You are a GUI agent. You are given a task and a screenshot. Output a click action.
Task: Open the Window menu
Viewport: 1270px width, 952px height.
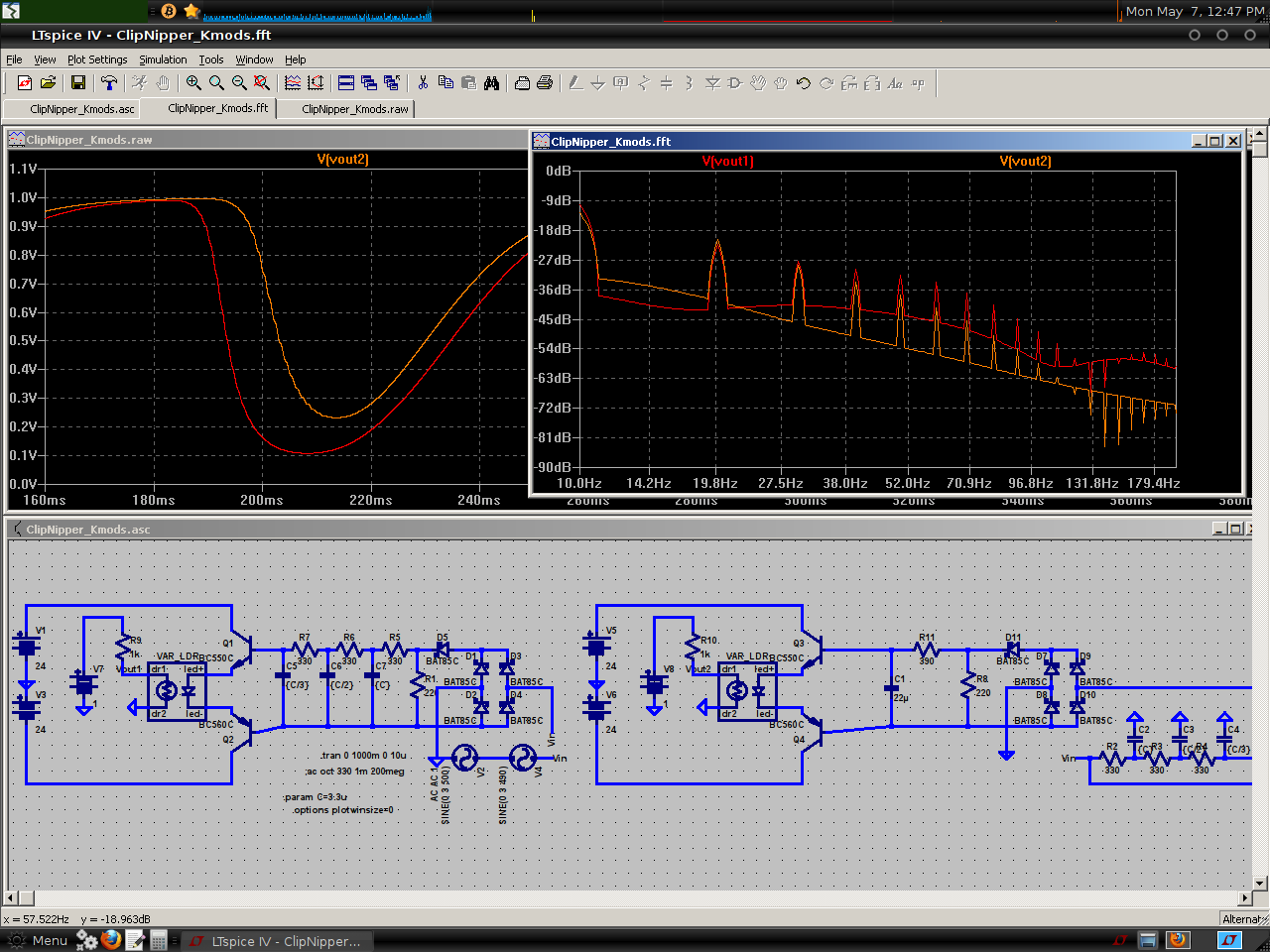click(x=254, y=59)
